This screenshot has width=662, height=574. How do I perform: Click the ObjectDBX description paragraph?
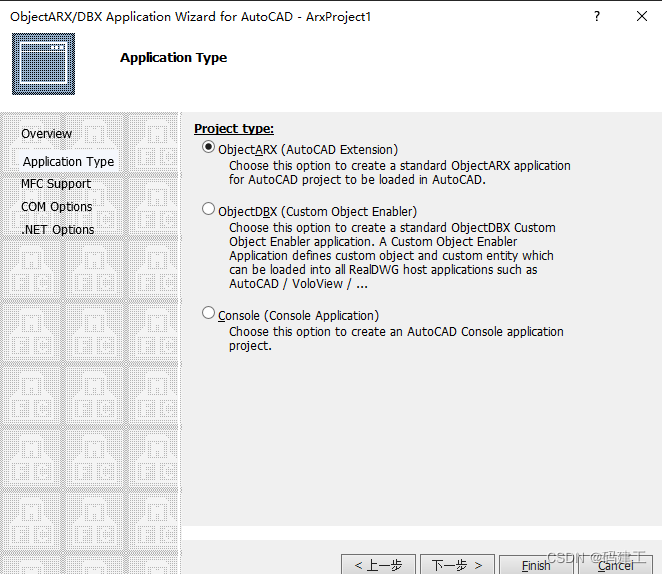(x=391, y=256)
